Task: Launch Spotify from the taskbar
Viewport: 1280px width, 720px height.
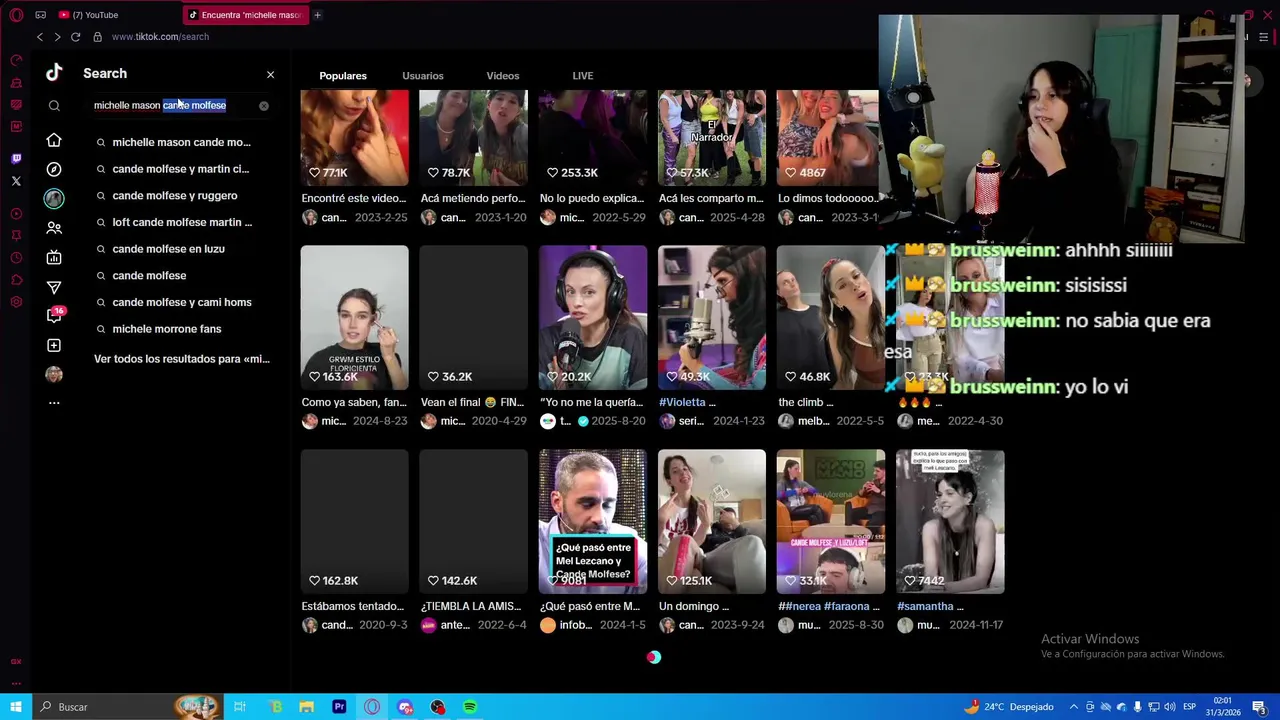Action: (x=470, y=707)
